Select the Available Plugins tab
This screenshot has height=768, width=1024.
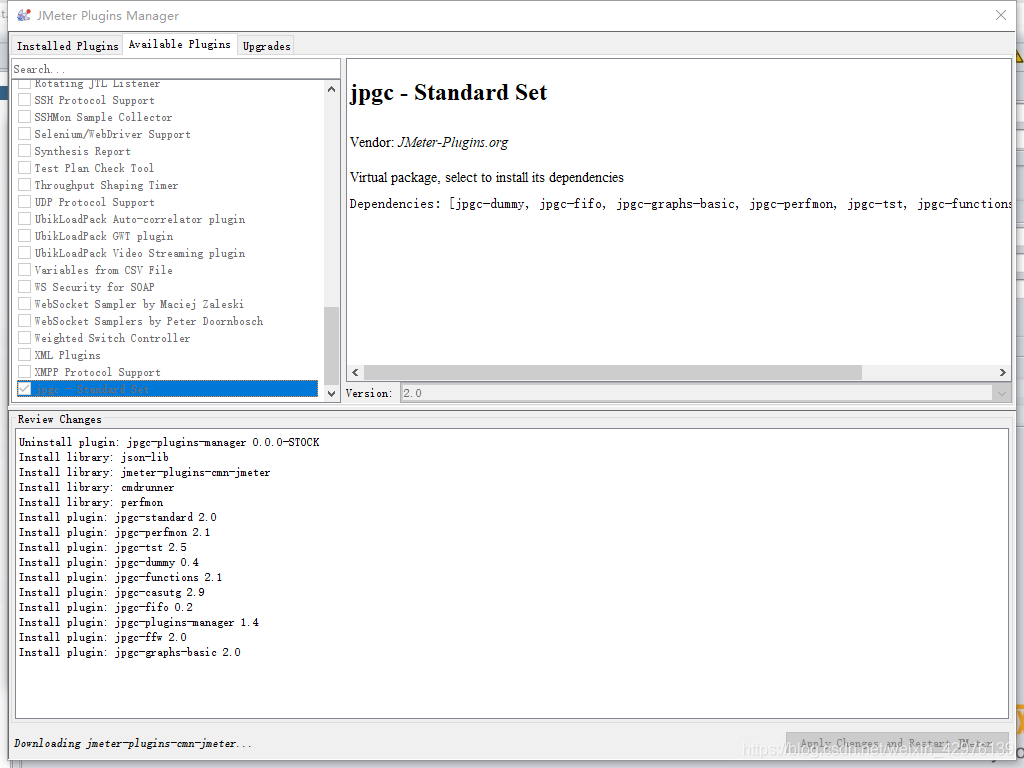point(180,44)
